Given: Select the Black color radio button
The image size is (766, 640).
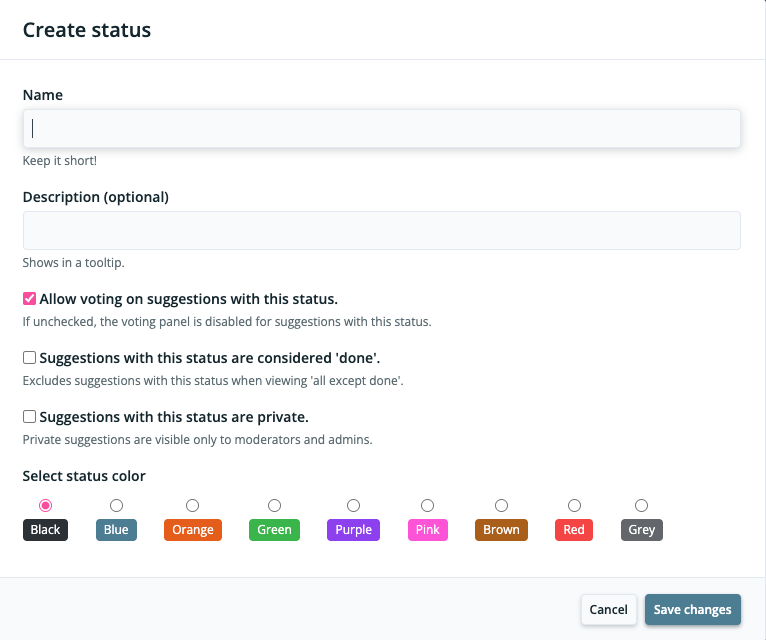Looking at the screenshot, I should point(45,506).
